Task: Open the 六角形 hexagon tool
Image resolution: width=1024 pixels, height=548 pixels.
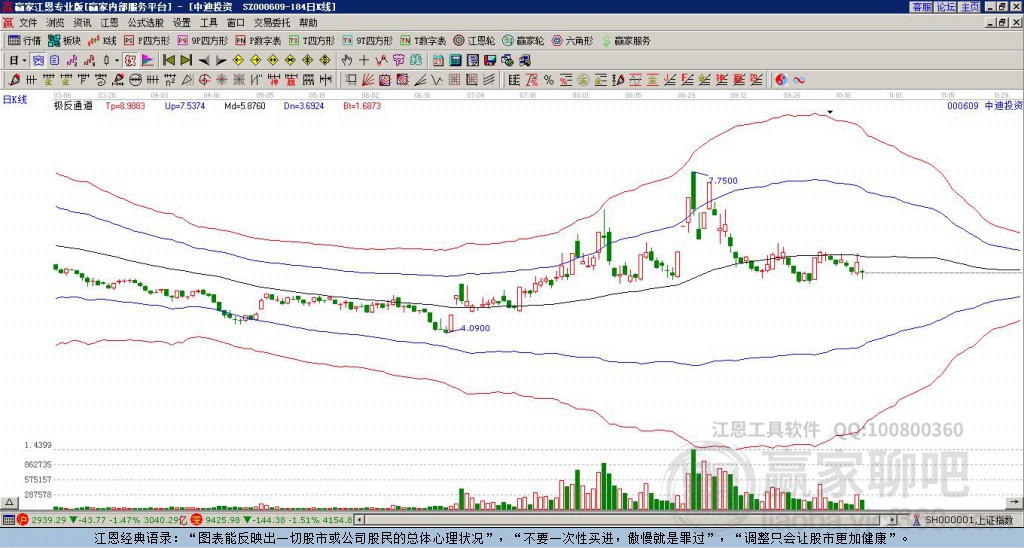Action: 572,40
